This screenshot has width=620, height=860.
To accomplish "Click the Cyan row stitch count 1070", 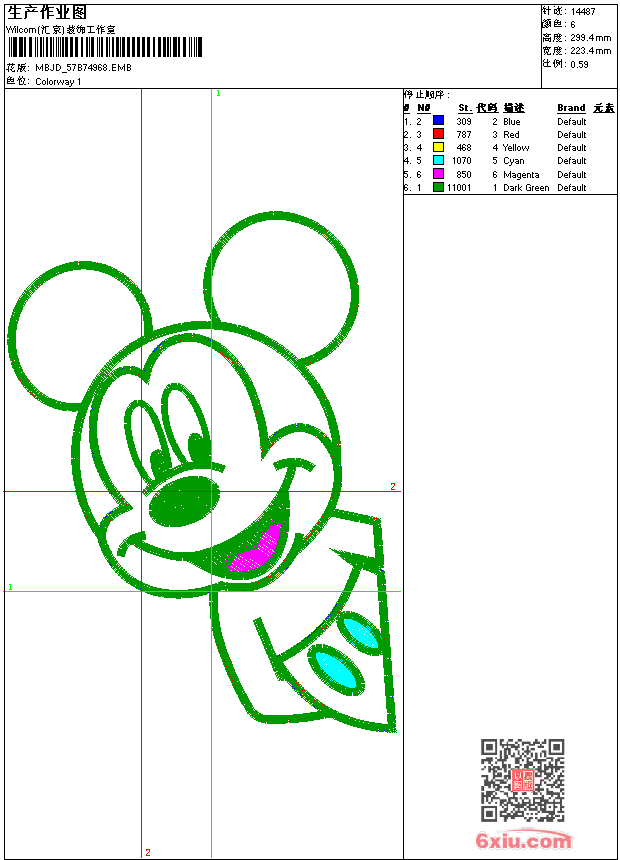I will click(x=461, y=161).
